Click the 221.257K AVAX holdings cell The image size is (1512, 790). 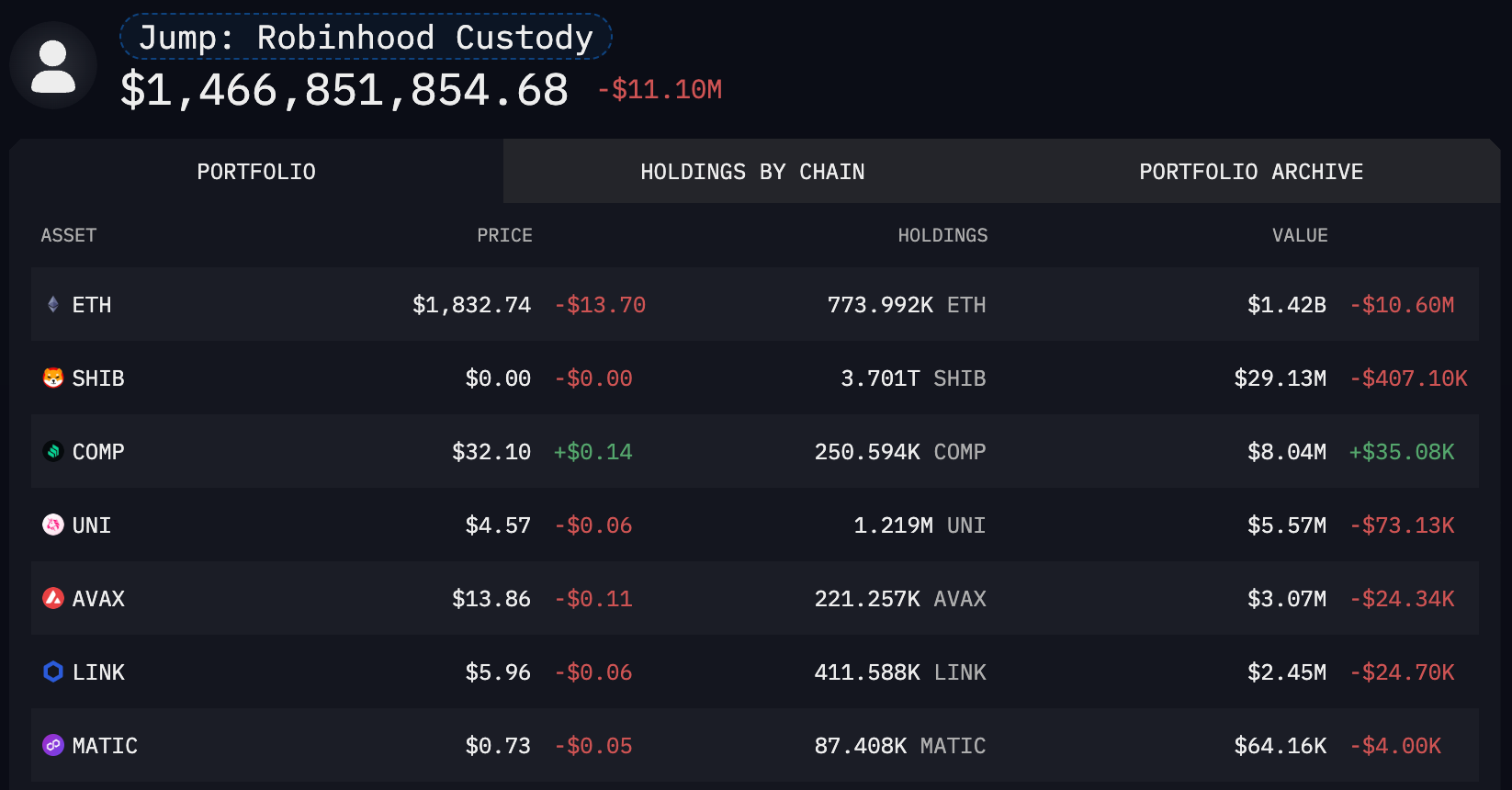[x=900, y=599]
